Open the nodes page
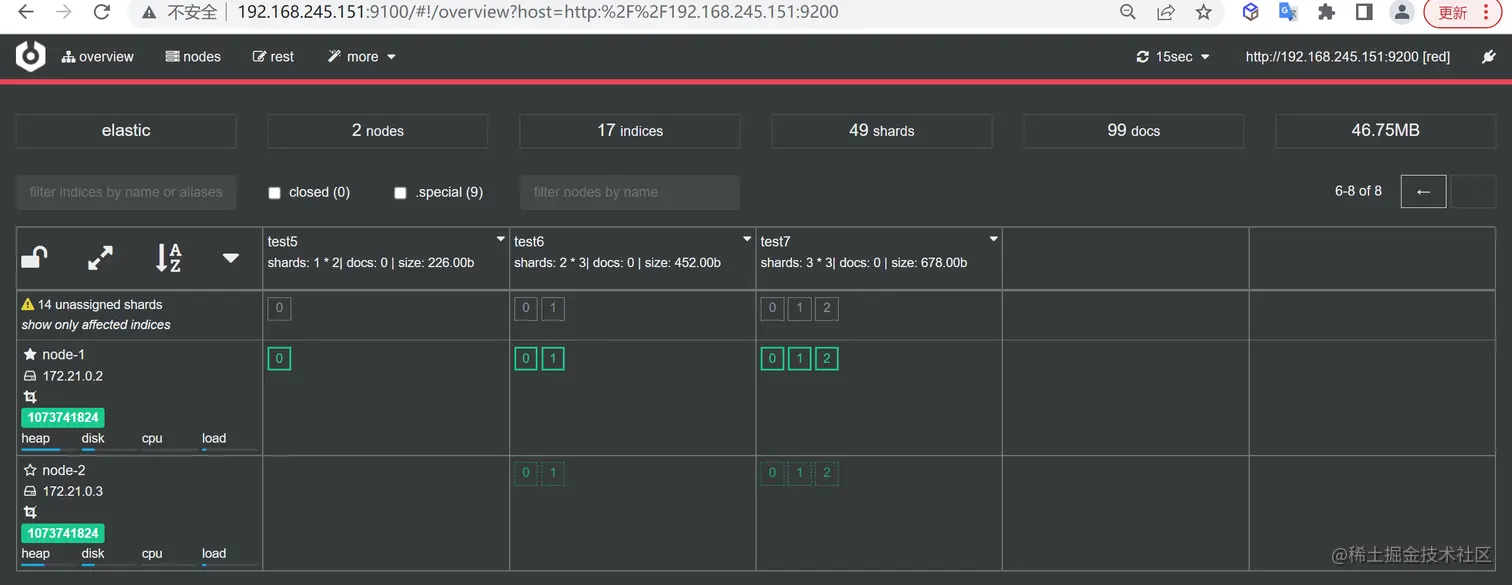The width and height of the screenshot is (1512, 585). (193, 57)
